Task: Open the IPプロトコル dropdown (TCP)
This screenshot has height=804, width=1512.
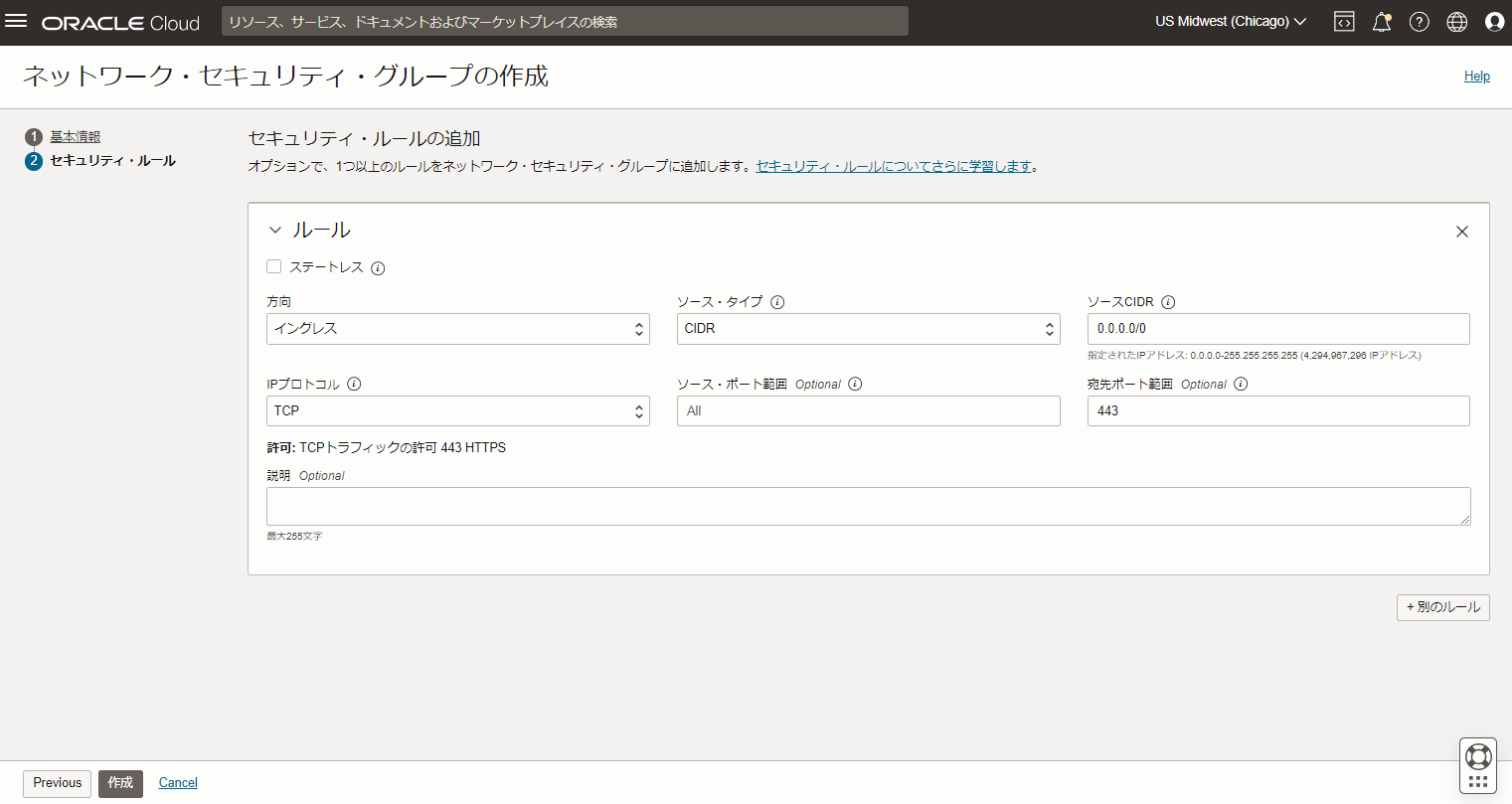Action: [458, 411]
